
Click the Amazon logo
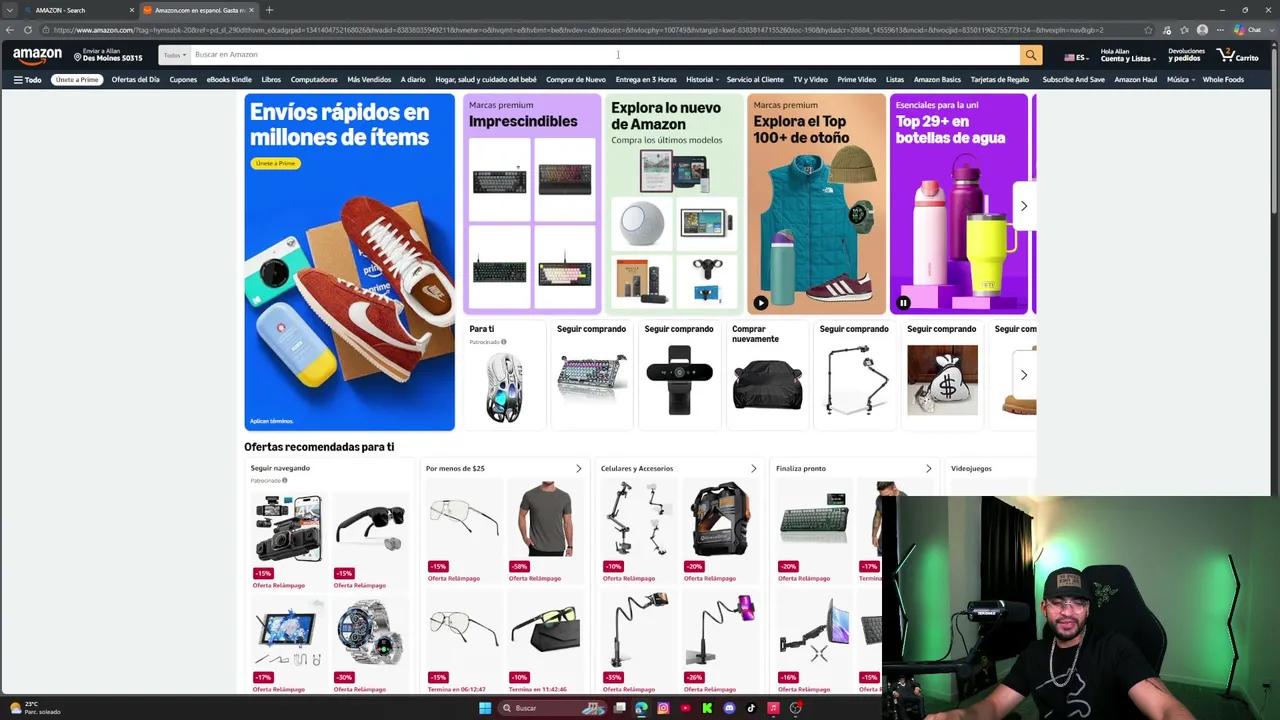click(37, 56)
